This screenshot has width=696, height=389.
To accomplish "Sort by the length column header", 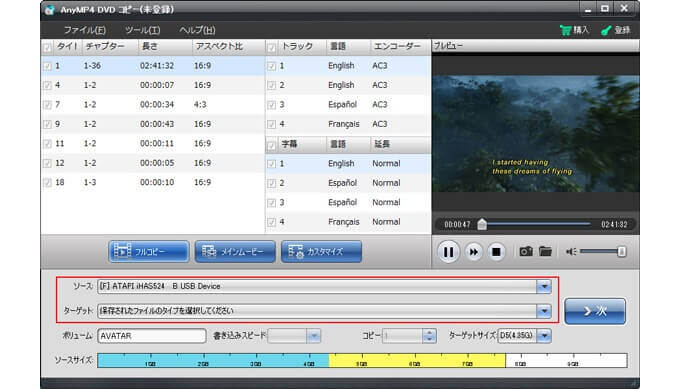I will click(164, 46).
